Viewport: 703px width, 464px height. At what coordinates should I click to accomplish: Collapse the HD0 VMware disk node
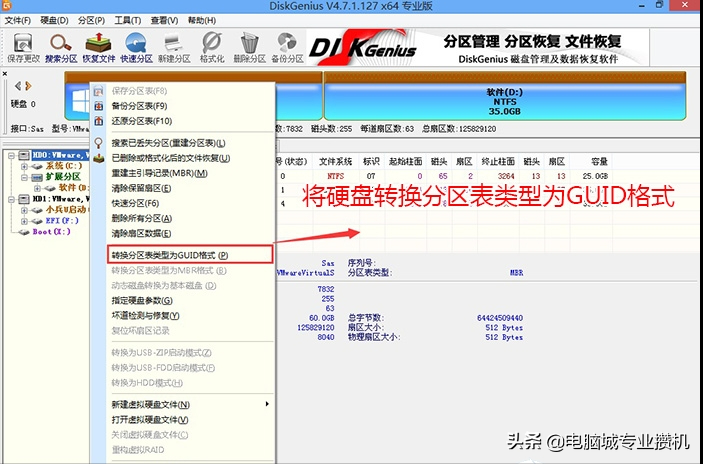click(12, 156)
